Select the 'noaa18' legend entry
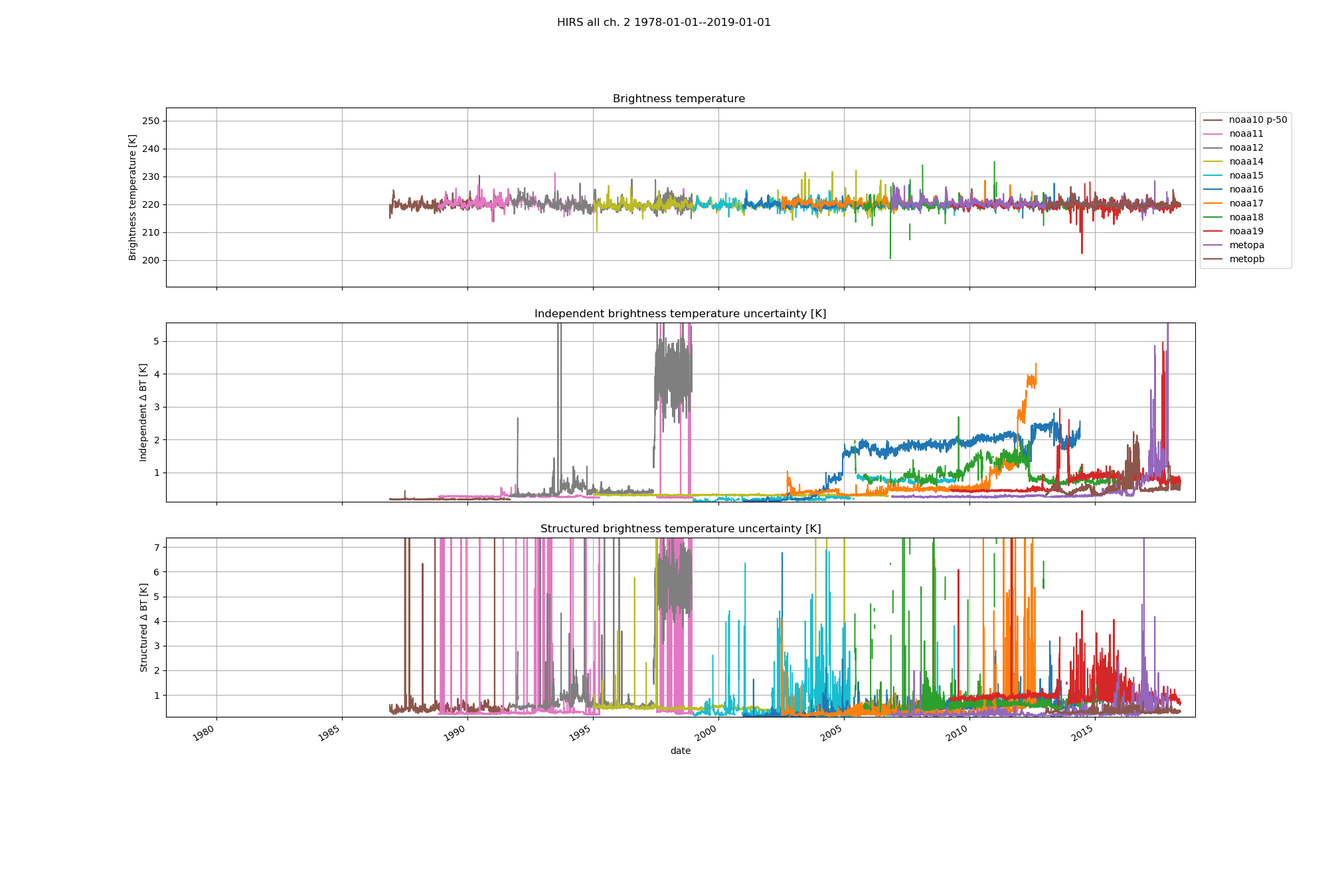 1233,218
